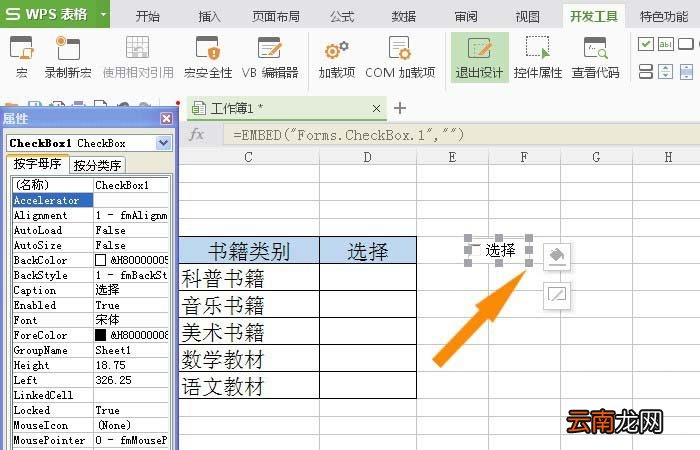Select column F header
The width and height of the screenshot is (700, 450).
pos(525,157)
